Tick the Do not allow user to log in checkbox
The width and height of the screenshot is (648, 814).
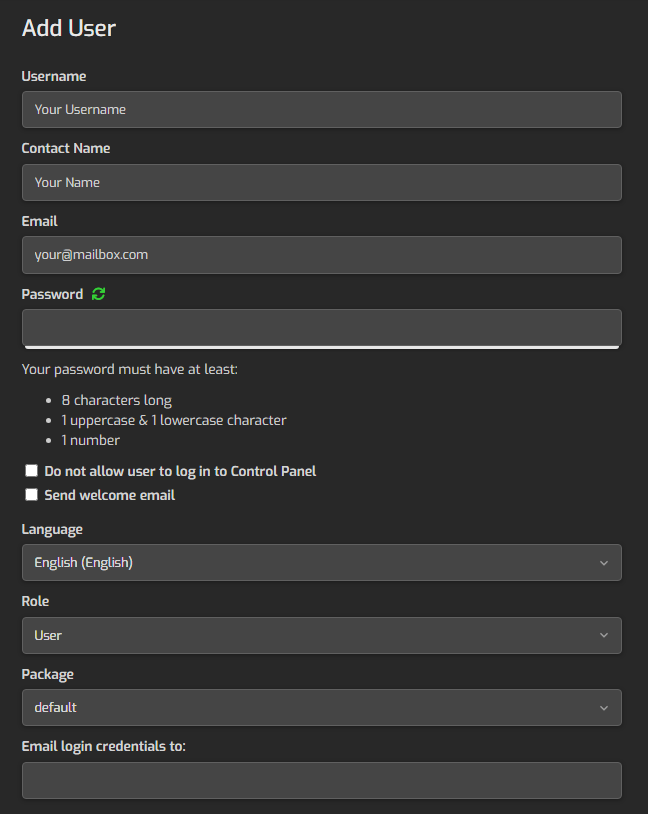click(x=32, y=470)
